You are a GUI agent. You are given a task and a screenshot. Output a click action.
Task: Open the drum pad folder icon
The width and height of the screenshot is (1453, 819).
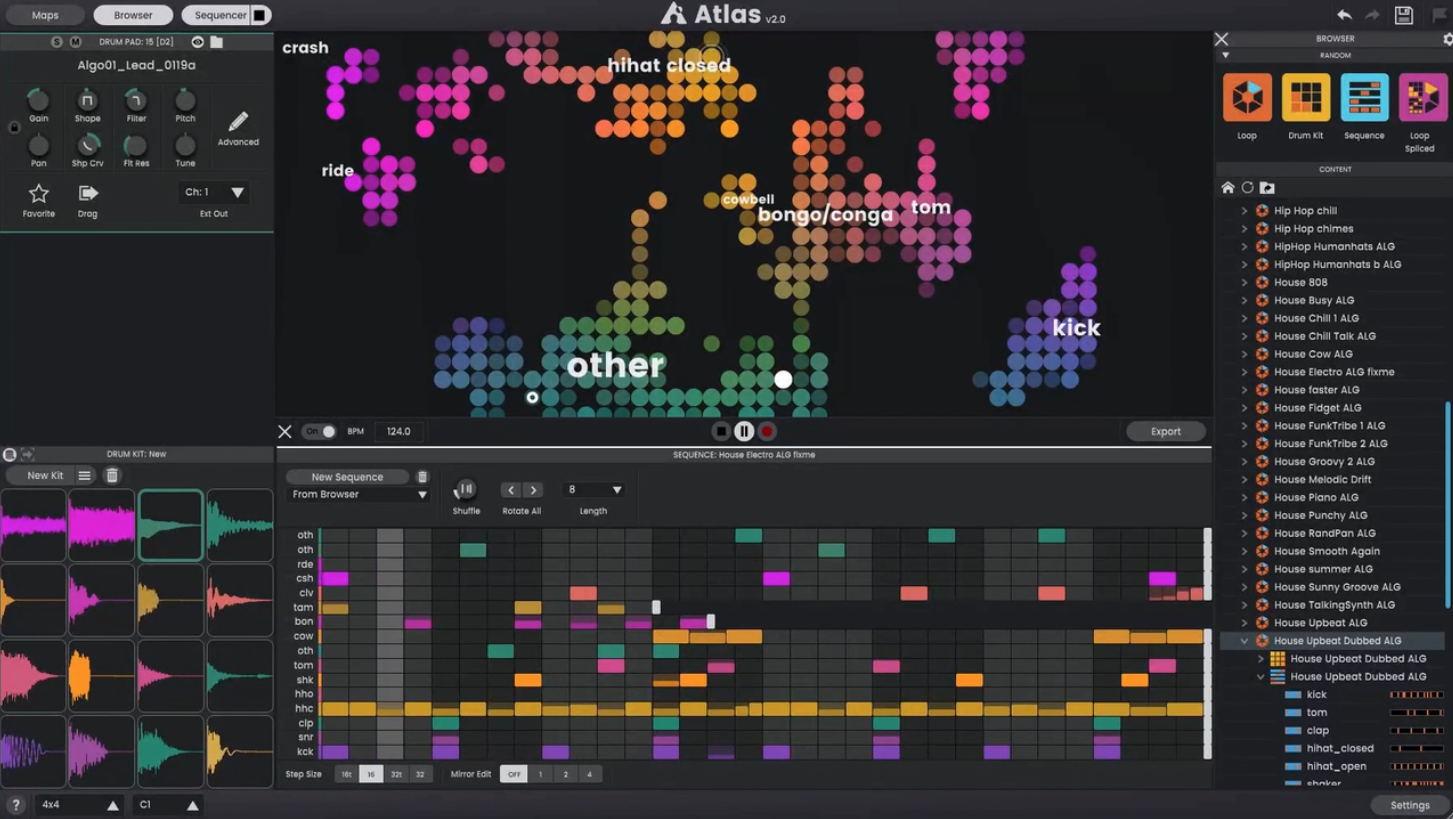click(216, 42)
